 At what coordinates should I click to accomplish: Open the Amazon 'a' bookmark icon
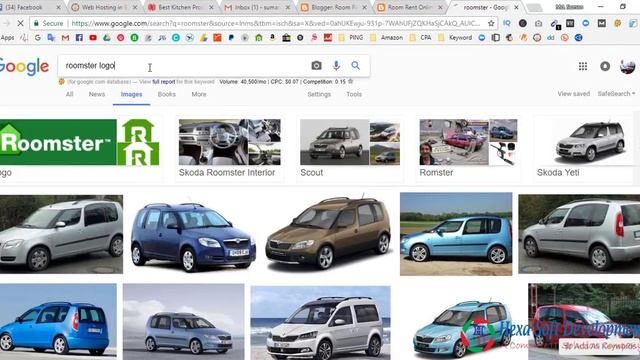click(x=272, y=38)
